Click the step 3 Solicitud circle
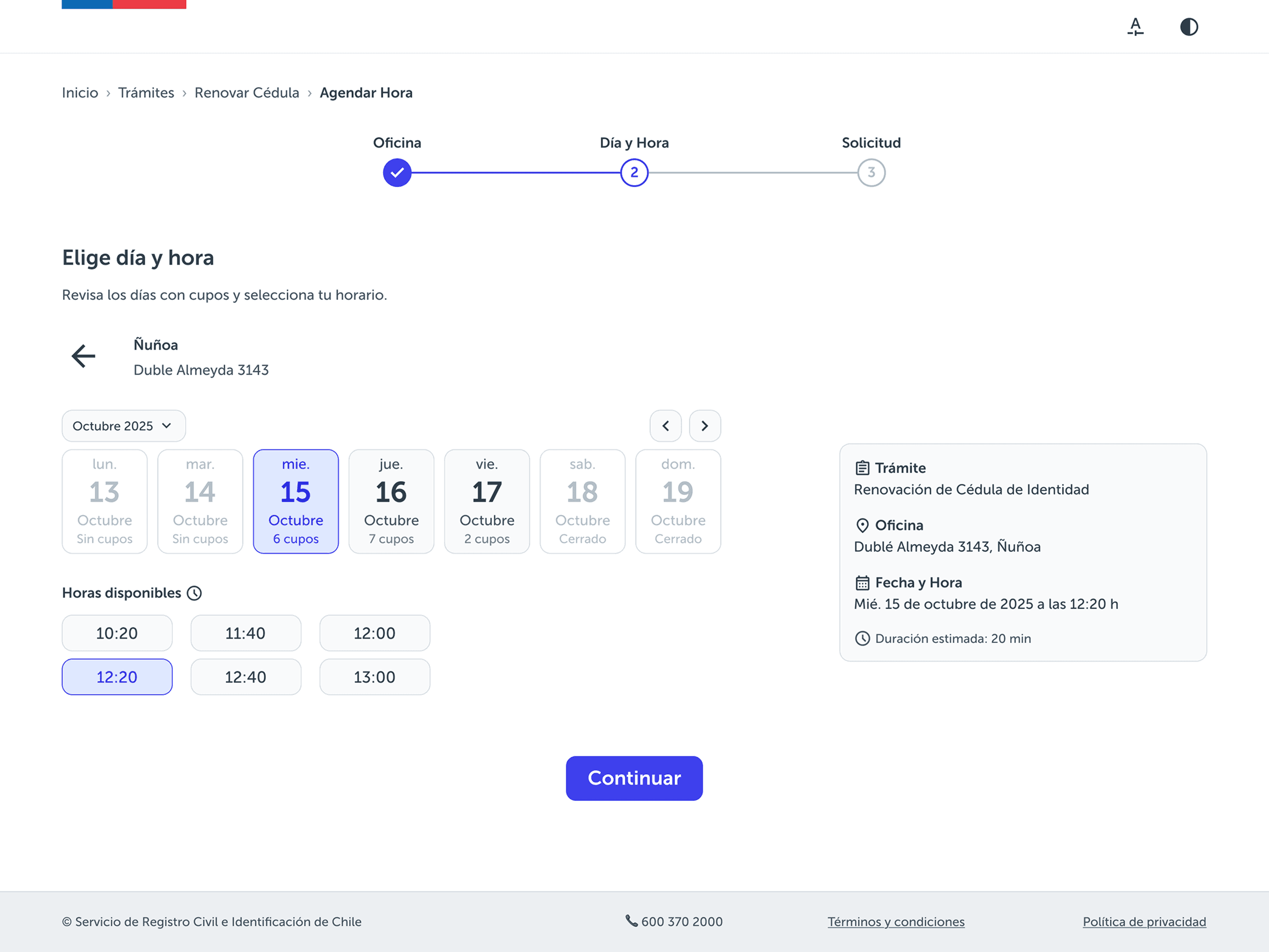The height and width of the screenshot is (952, 1269). point(871,173)
